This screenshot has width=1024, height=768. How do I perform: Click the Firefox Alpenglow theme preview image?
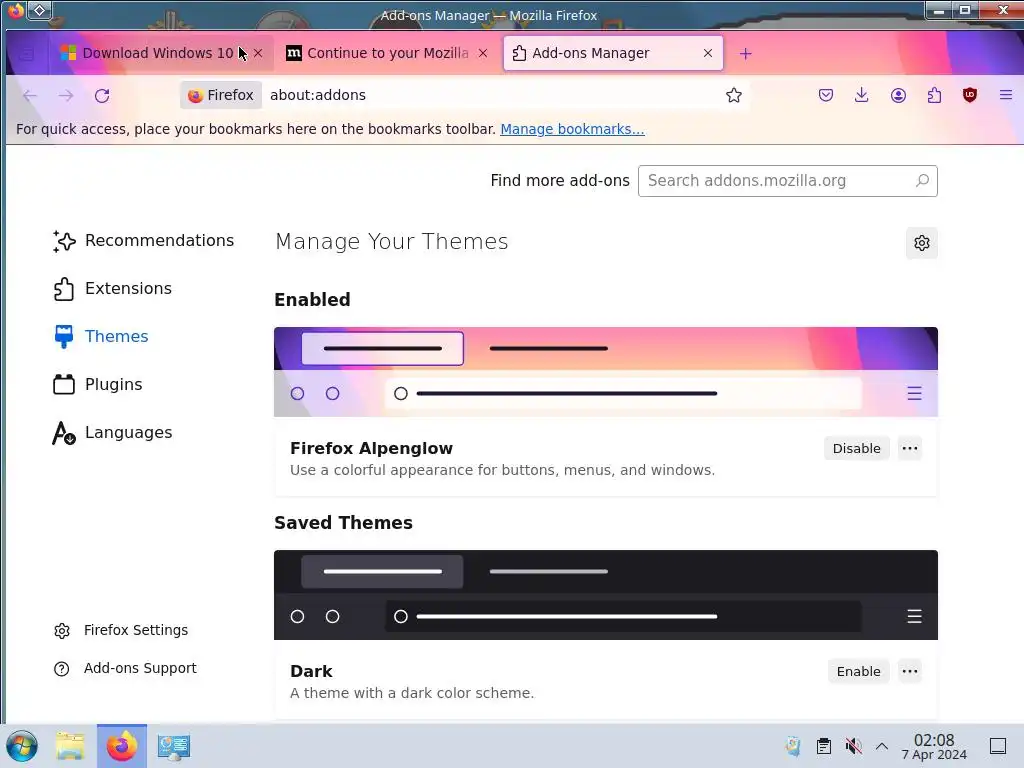tap(605, 372)
